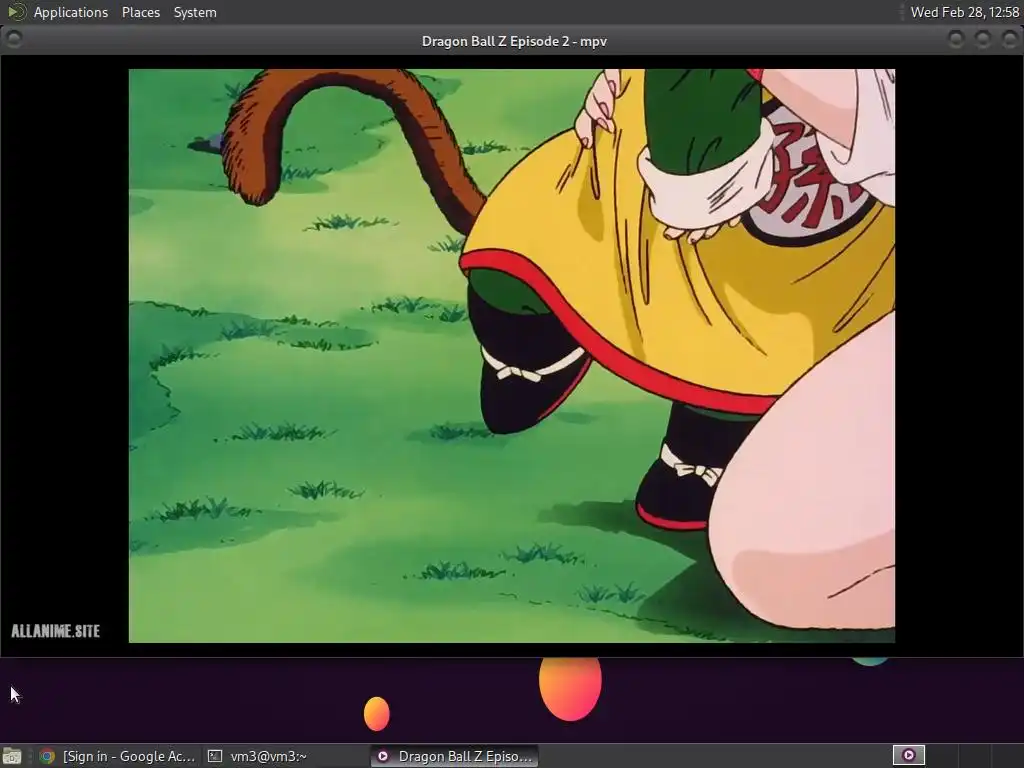The image size is (1024, 768).
Task: Open the Applications menu
Action: tap(71, 12)
